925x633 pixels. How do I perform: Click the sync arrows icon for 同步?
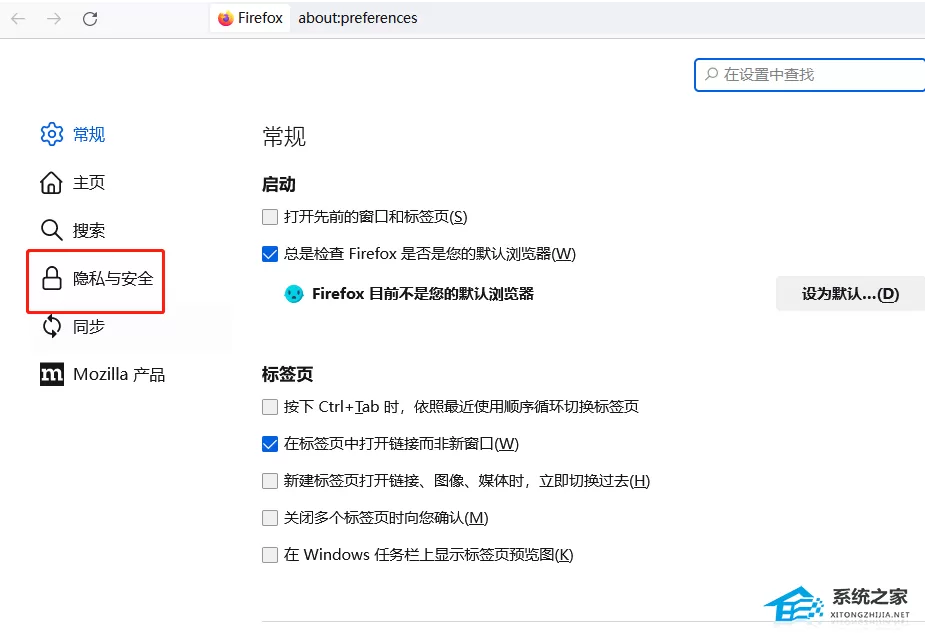(x=52, y=326)
